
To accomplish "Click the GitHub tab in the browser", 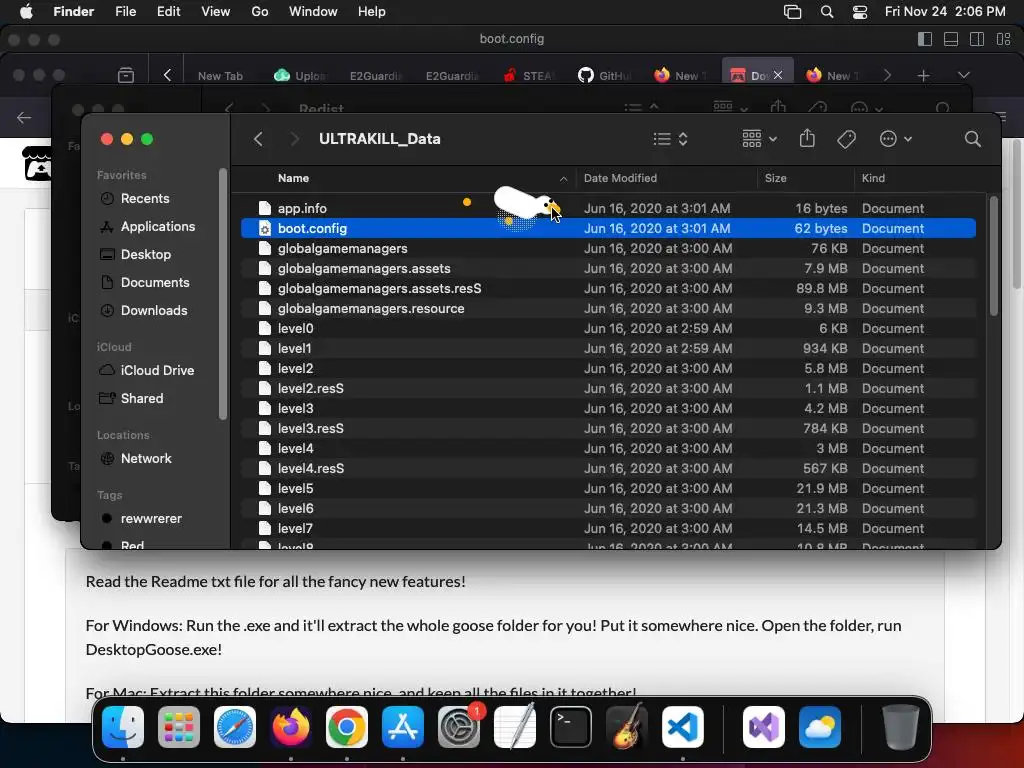I will pyautogui.click(x=605, y=76).
